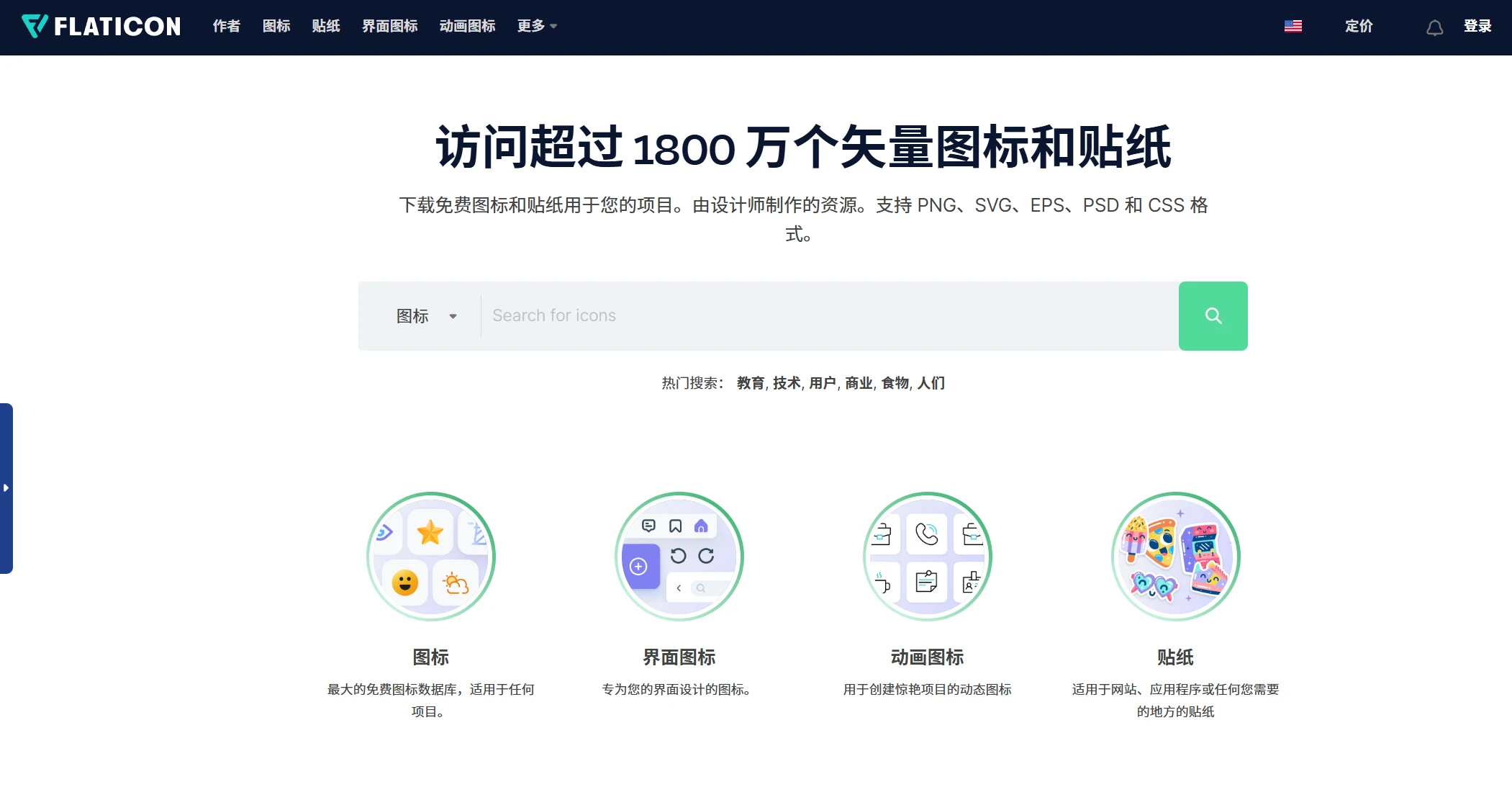Select 界面图标 in the top navigation
The image size is (1512, 787).
click(389, 26)
